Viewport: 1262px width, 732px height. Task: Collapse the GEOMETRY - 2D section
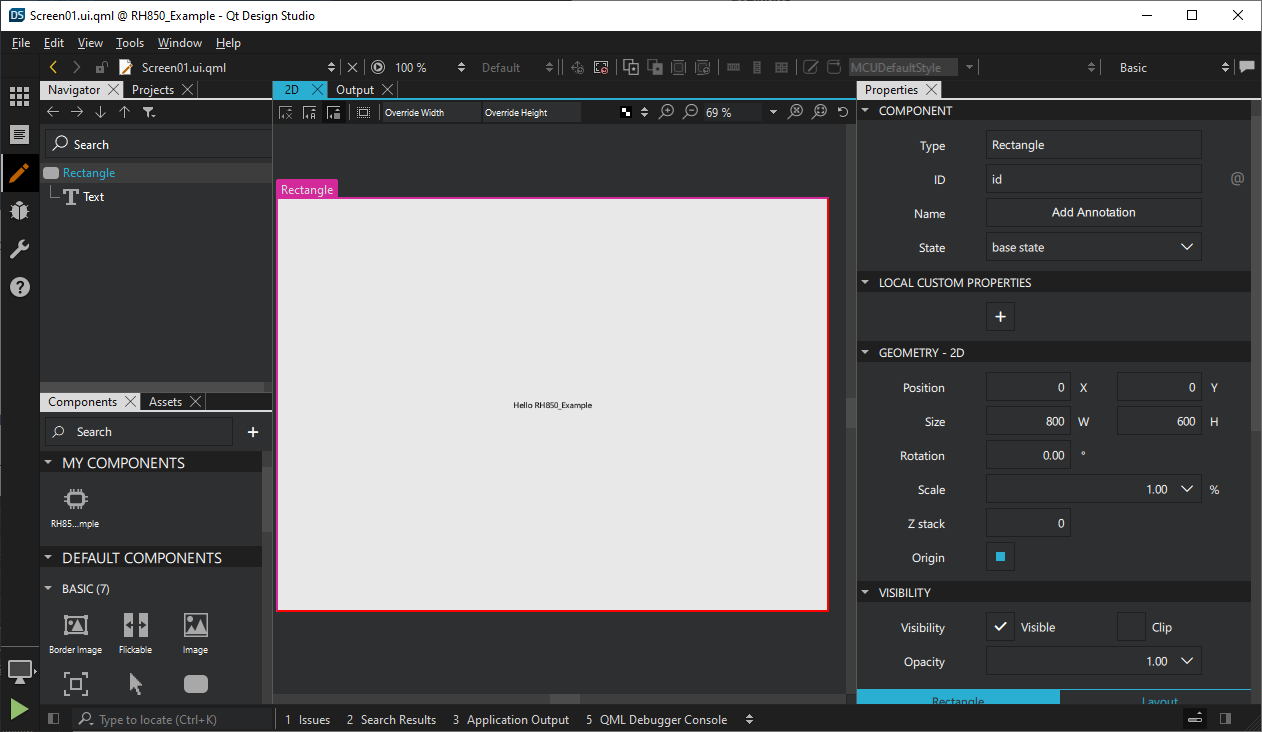pos(865,352)
